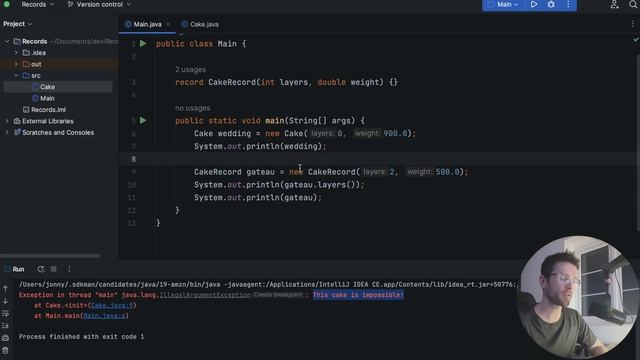This screenshot has height=360, width=640.
Task: Toggle scroll to end in console
Action: tap(5, 326)
